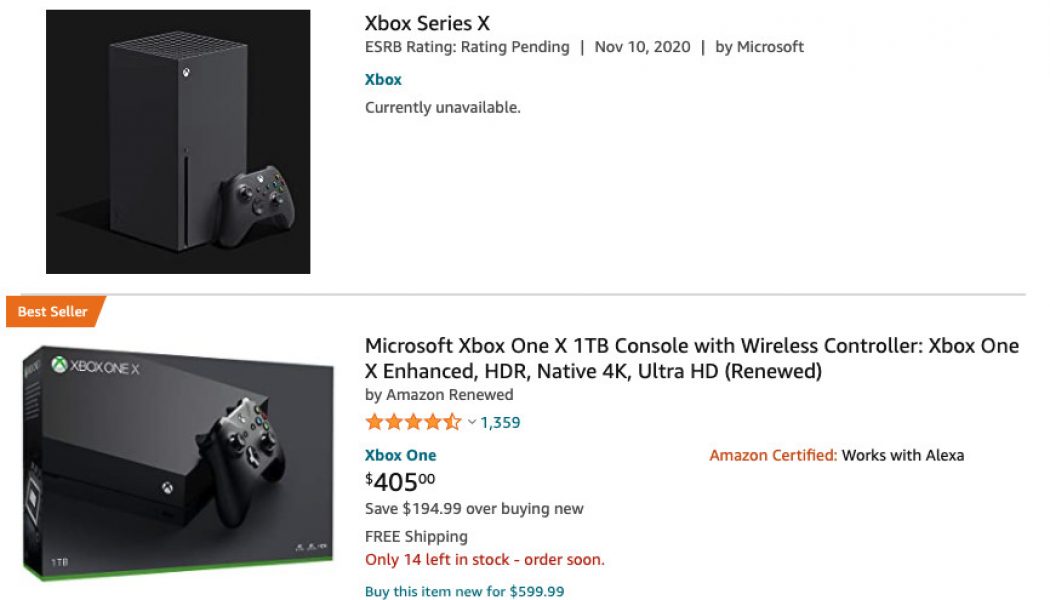Click the first star in the rating row

click(x=373, y=422)
